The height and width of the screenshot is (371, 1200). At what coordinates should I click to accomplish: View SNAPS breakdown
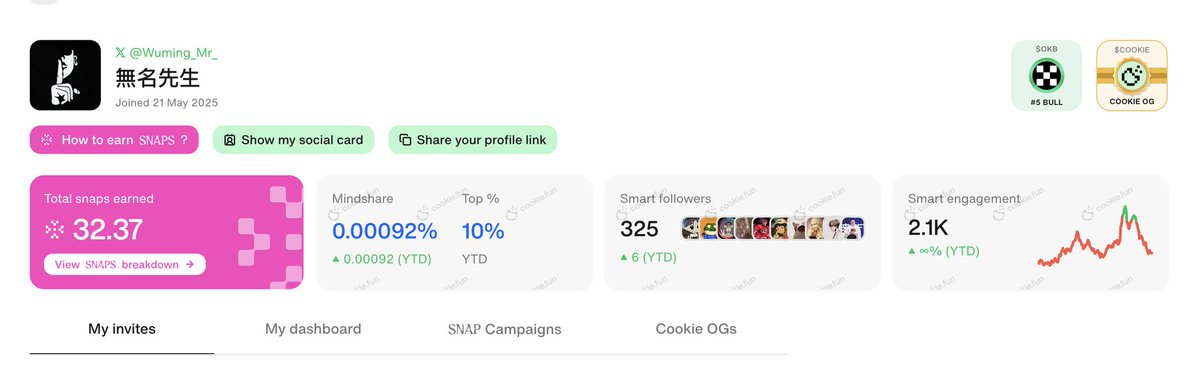point(125,264)
